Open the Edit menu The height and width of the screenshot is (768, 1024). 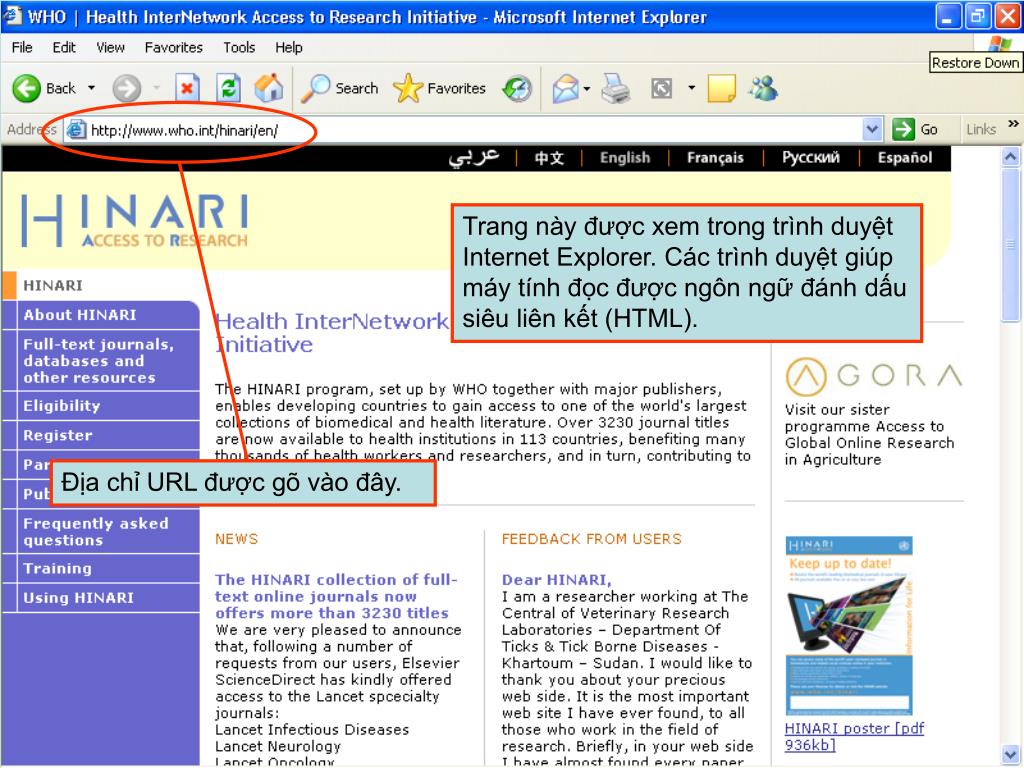click(63, 47)
